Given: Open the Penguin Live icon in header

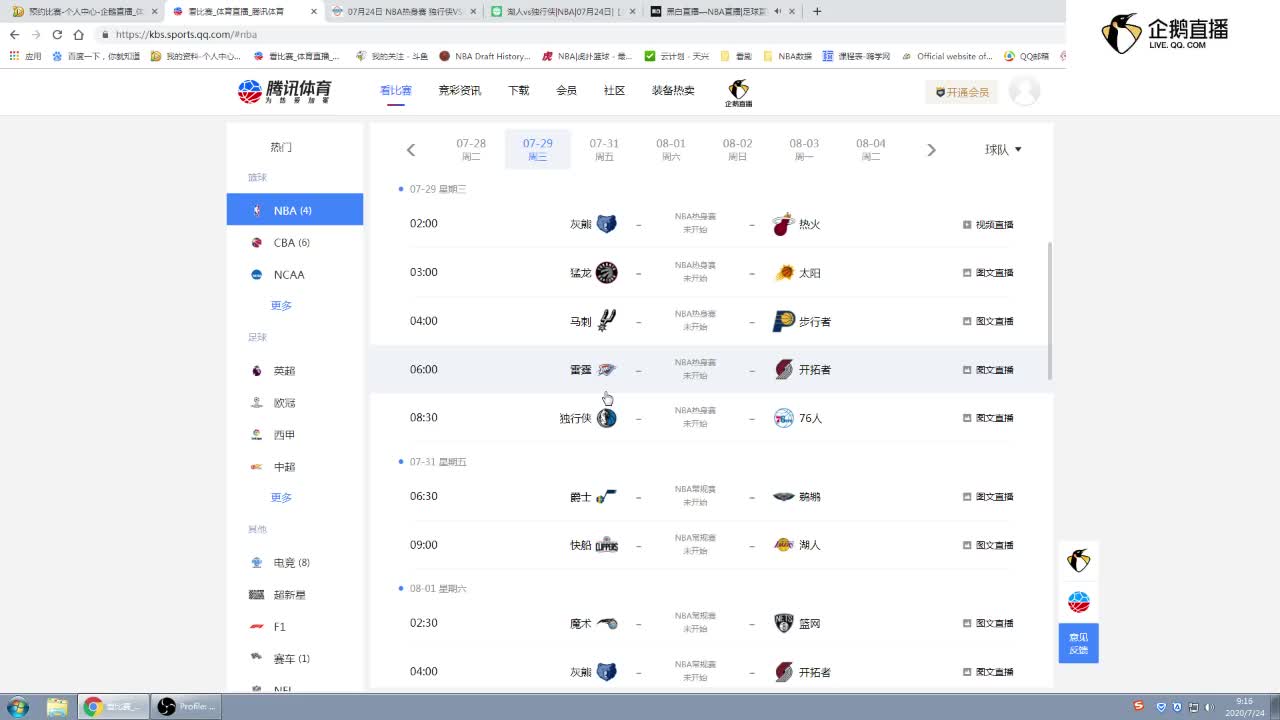Looking at the screenshot, I should coord(738,92).
